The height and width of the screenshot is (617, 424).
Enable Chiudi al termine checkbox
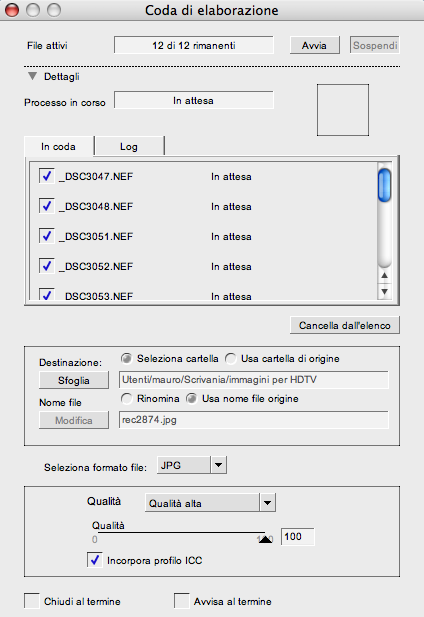(x=32, y=601)
